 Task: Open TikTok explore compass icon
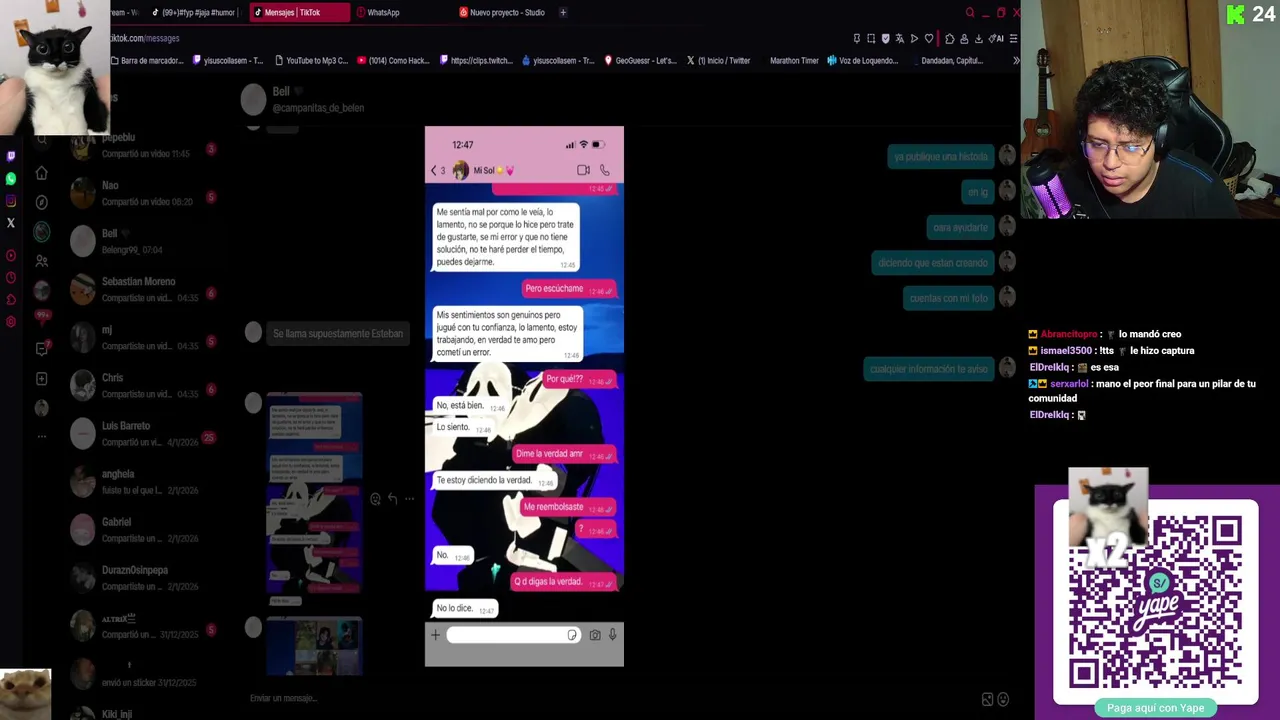point(41,202)
